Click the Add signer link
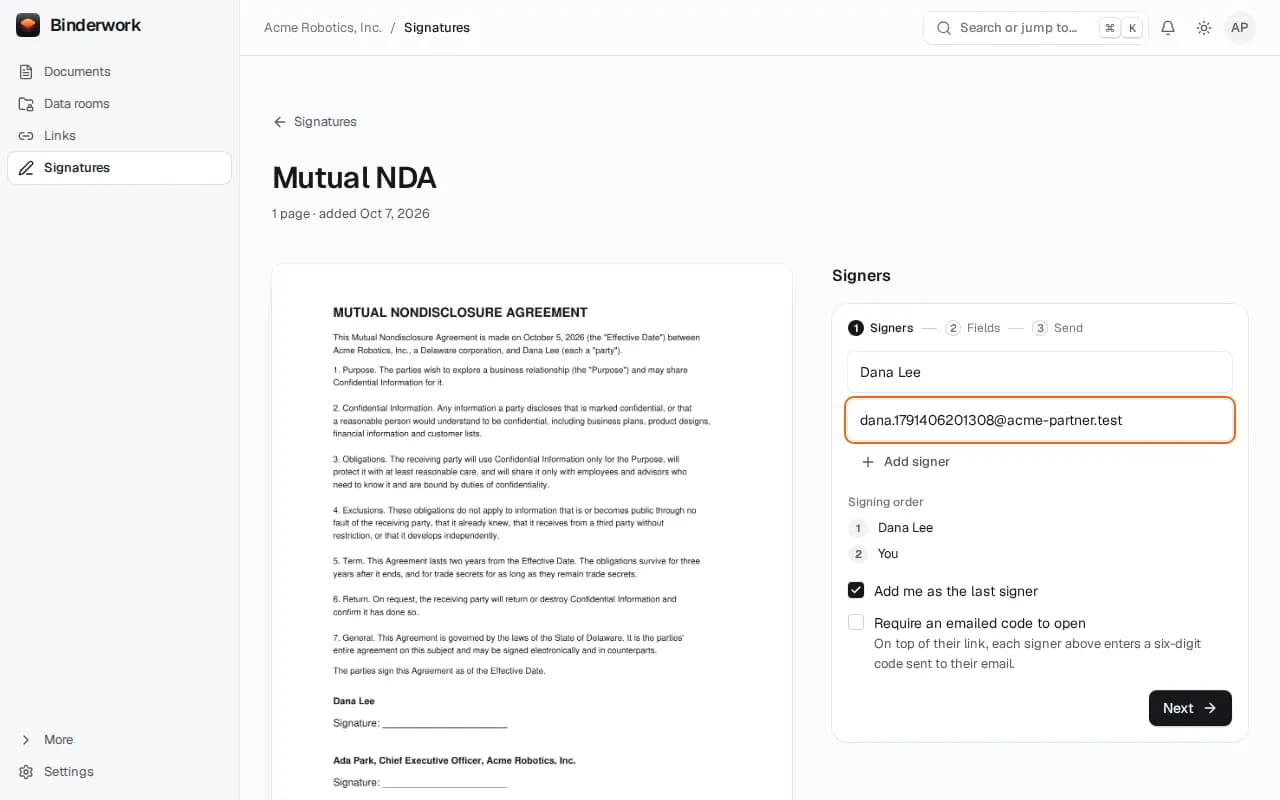This screenshot has width=1280, height=800. pos(905,462)
